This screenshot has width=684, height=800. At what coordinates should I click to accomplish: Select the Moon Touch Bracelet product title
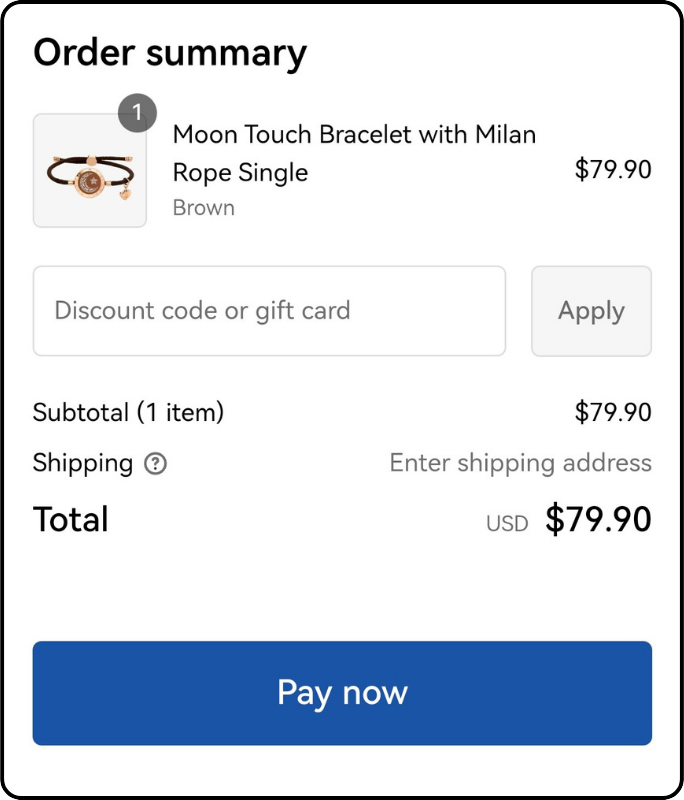[x=354, y=153]
